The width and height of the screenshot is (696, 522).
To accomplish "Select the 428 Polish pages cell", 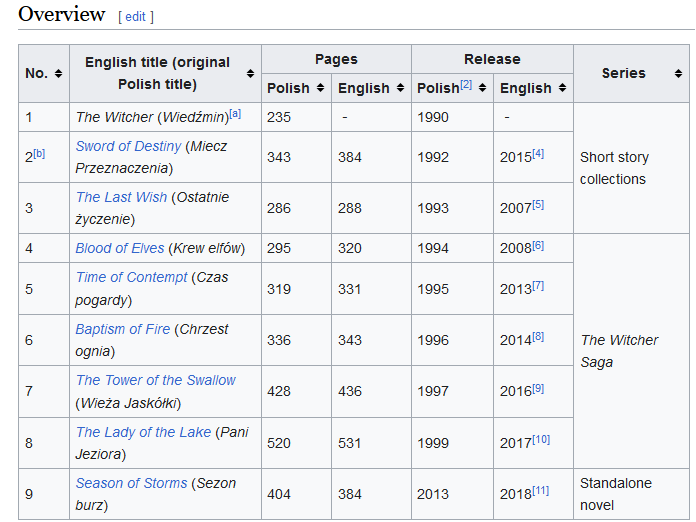I will pos(297,392).
